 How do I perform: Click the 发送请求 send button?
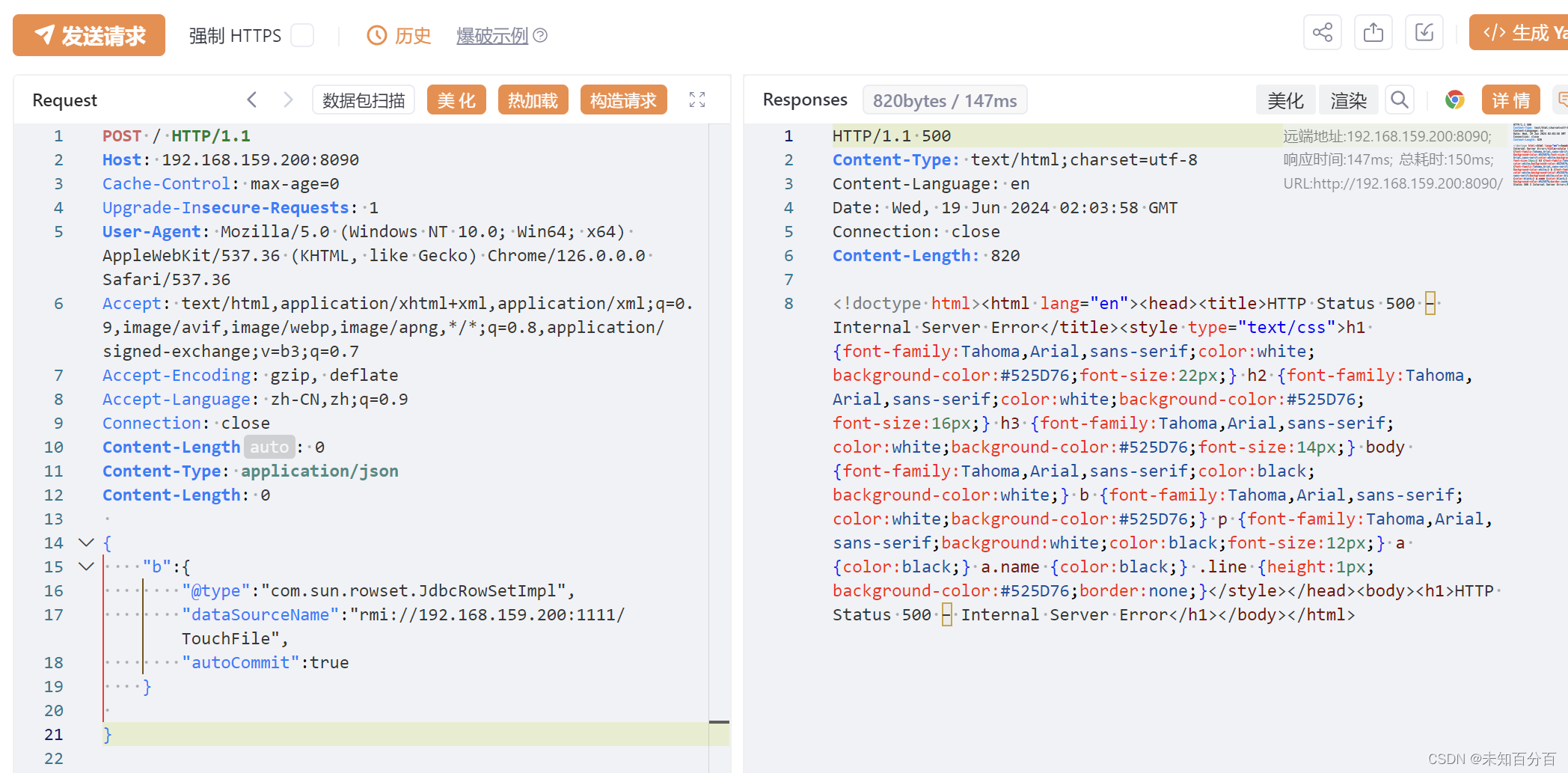pyautogui.click(x=89, y=35)
